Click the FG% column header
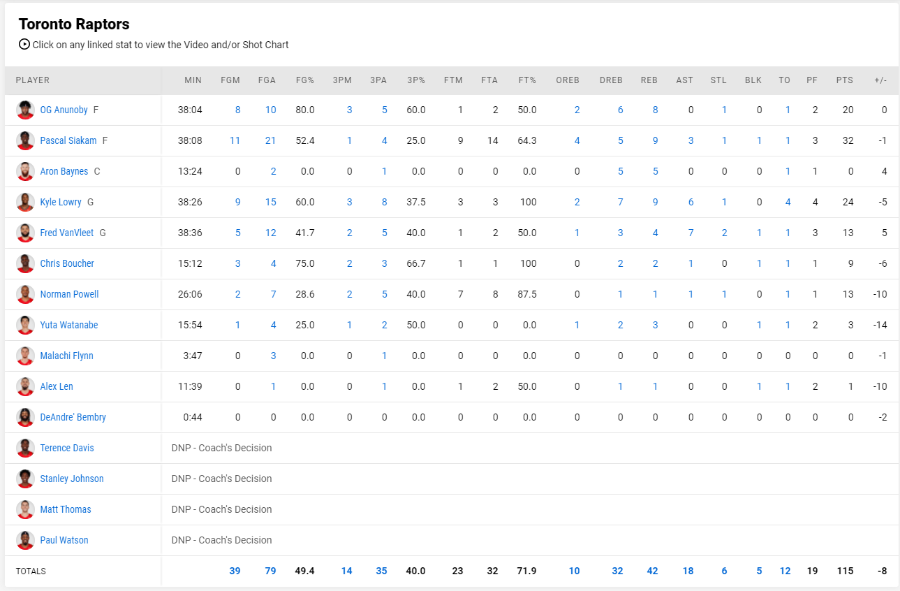 305,80
